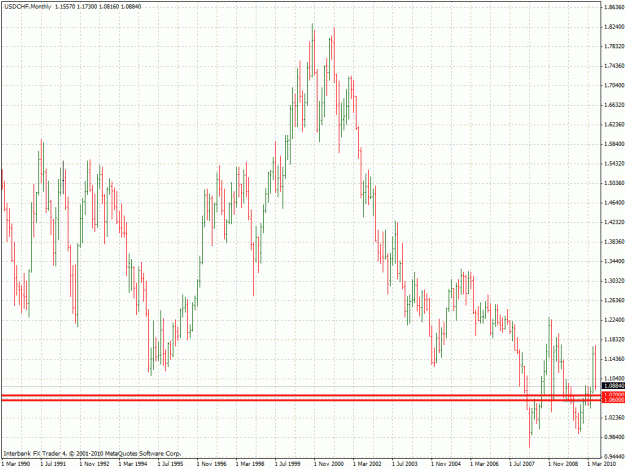Click the 1.46400 price axis label
The width and height of the screenshot is (625, 469).
[614, 203]
